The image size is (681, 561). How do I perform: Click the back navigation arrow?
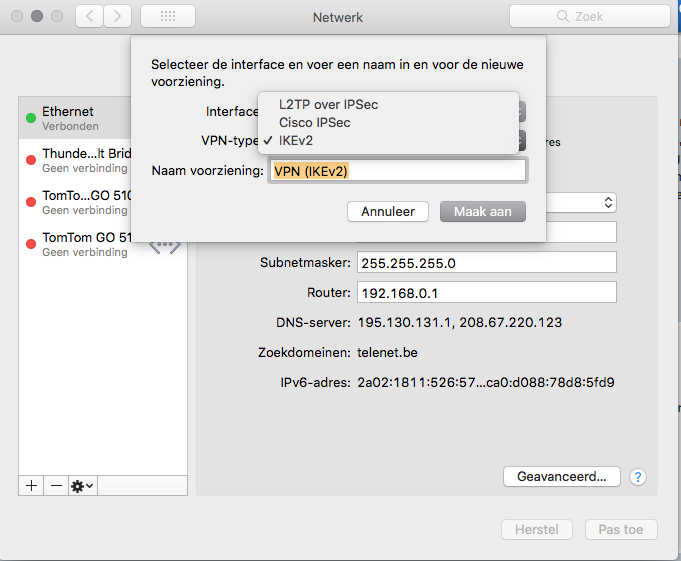coord(90,17)
